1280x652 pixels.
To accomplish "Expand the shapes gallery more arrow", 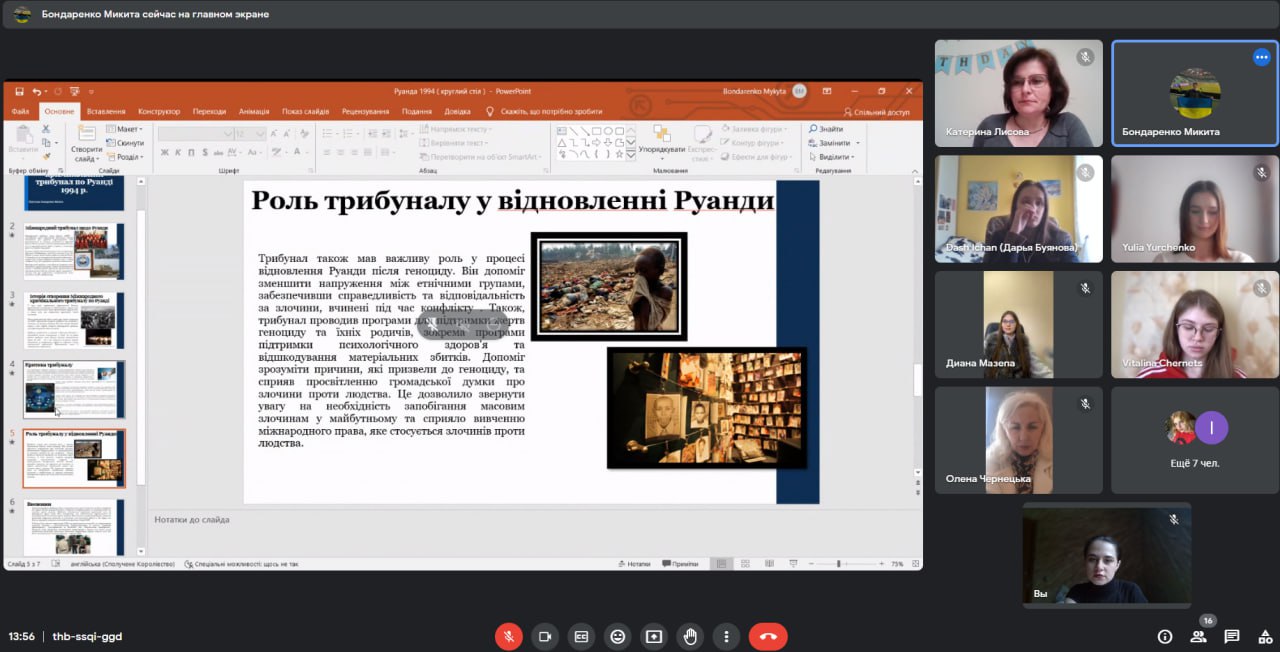I will click(631, 155).
